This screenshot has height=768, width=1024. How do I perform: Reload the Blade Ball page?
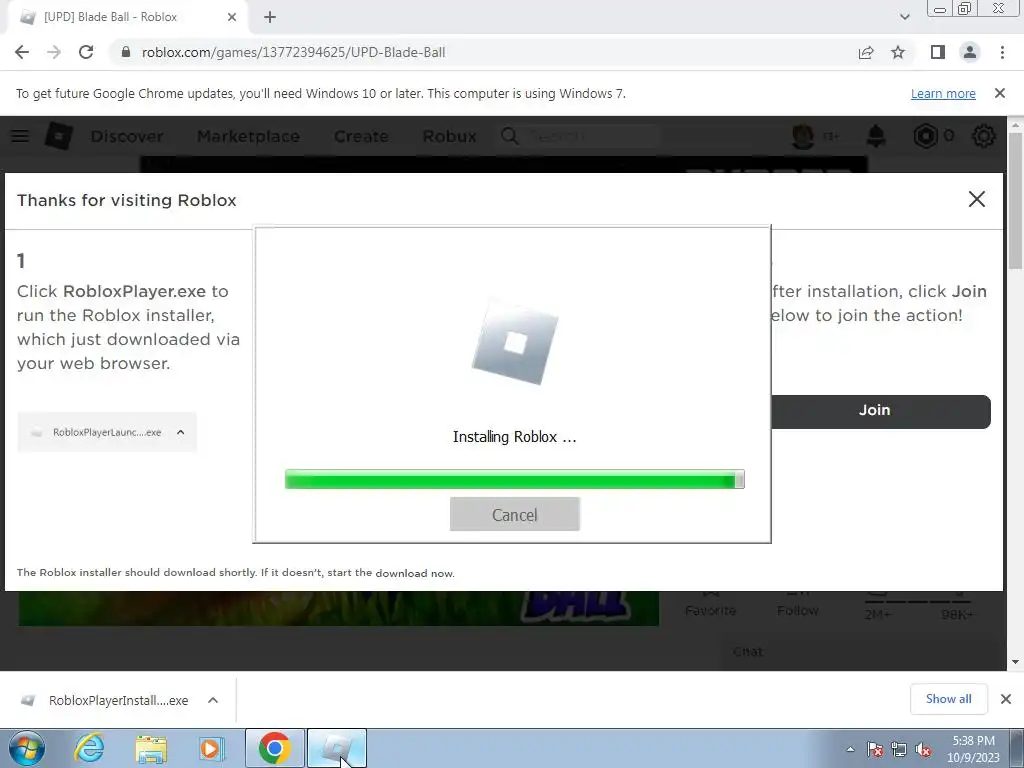tap(86, 52)
